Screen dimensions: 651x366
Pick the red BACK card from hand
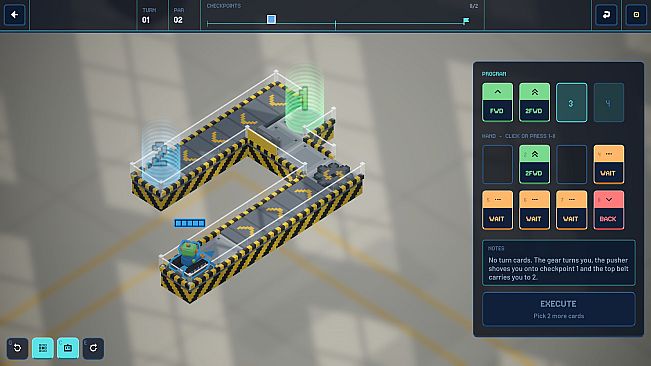(609, 210)
